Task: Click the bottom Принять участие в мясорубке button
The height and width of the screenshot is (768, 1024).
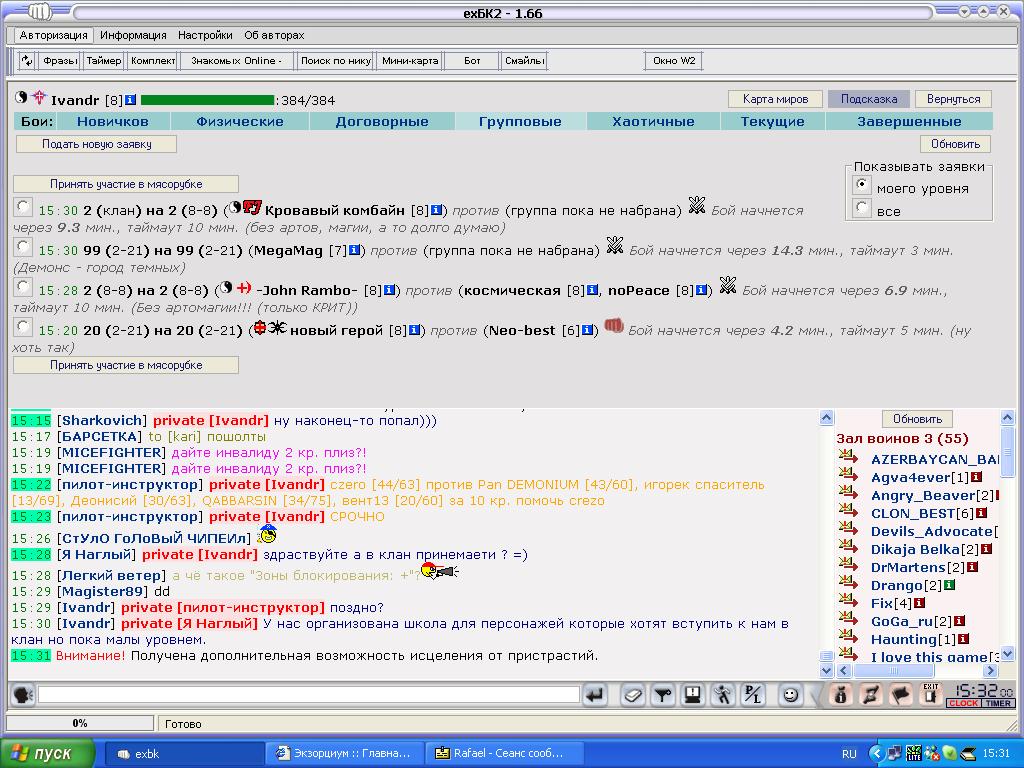Action: 126,365
